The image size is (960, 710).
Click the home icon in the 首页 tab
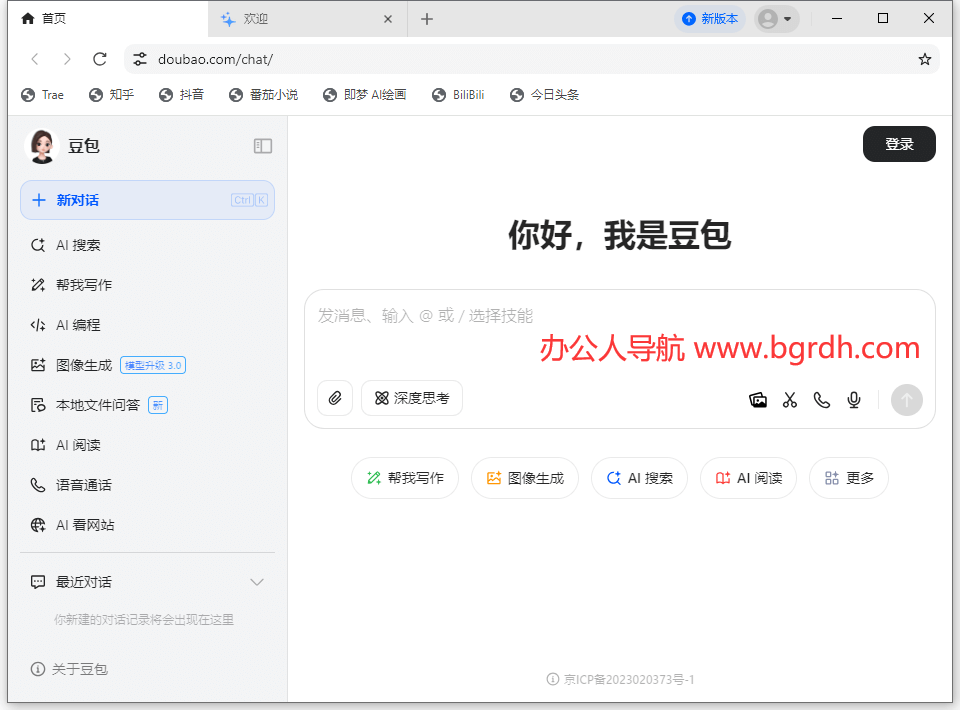point(28,18)
